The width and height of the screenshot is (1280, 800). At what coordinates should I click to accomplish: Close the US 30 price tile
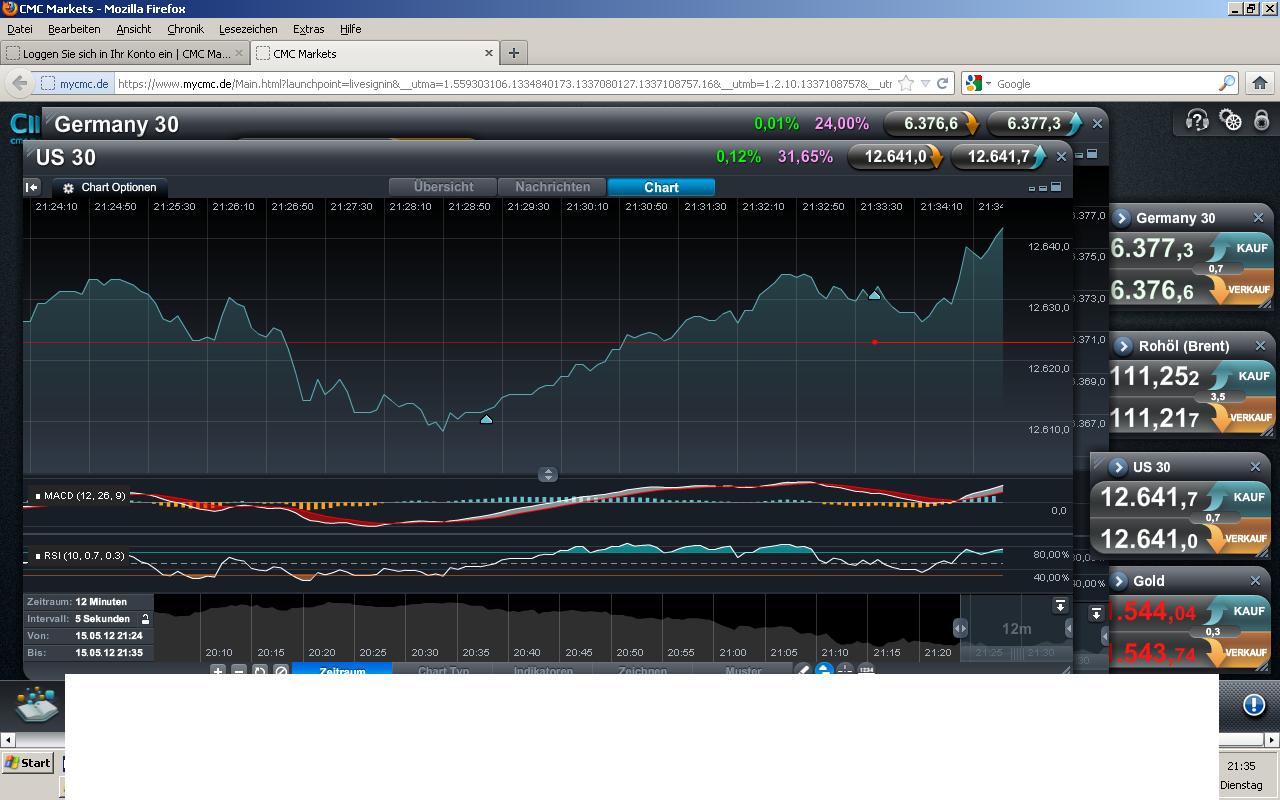click(x=1255, y=467)
